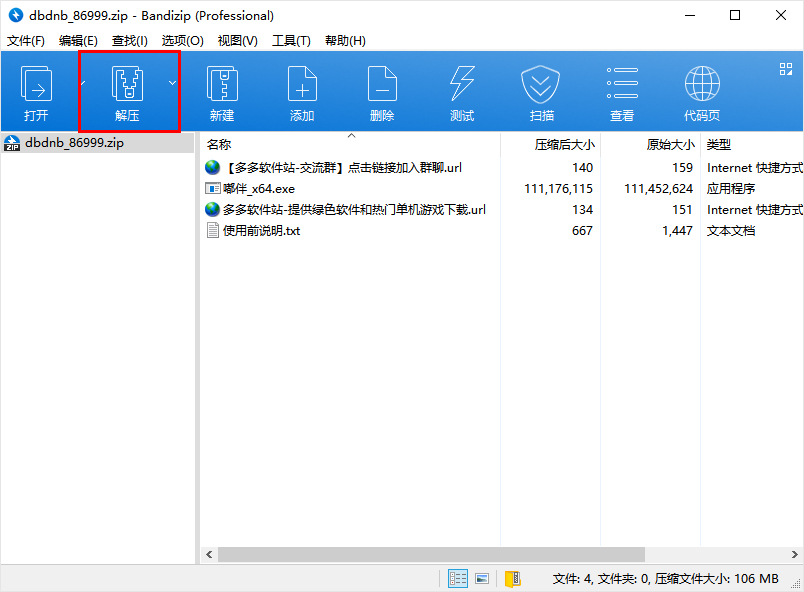Minimize the Bandizip window
This screenshot has width=804, height=592.
pos(690,15)
